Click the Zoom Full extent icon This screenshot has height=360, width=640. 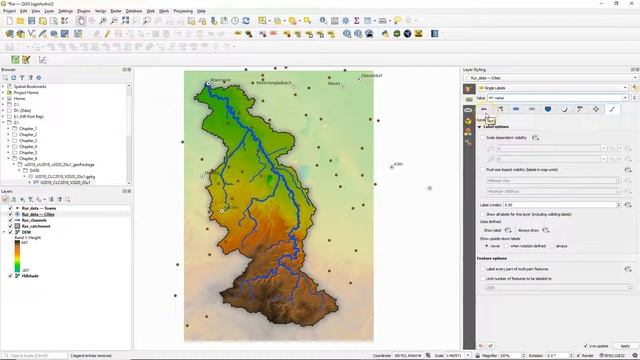(125, 21)
